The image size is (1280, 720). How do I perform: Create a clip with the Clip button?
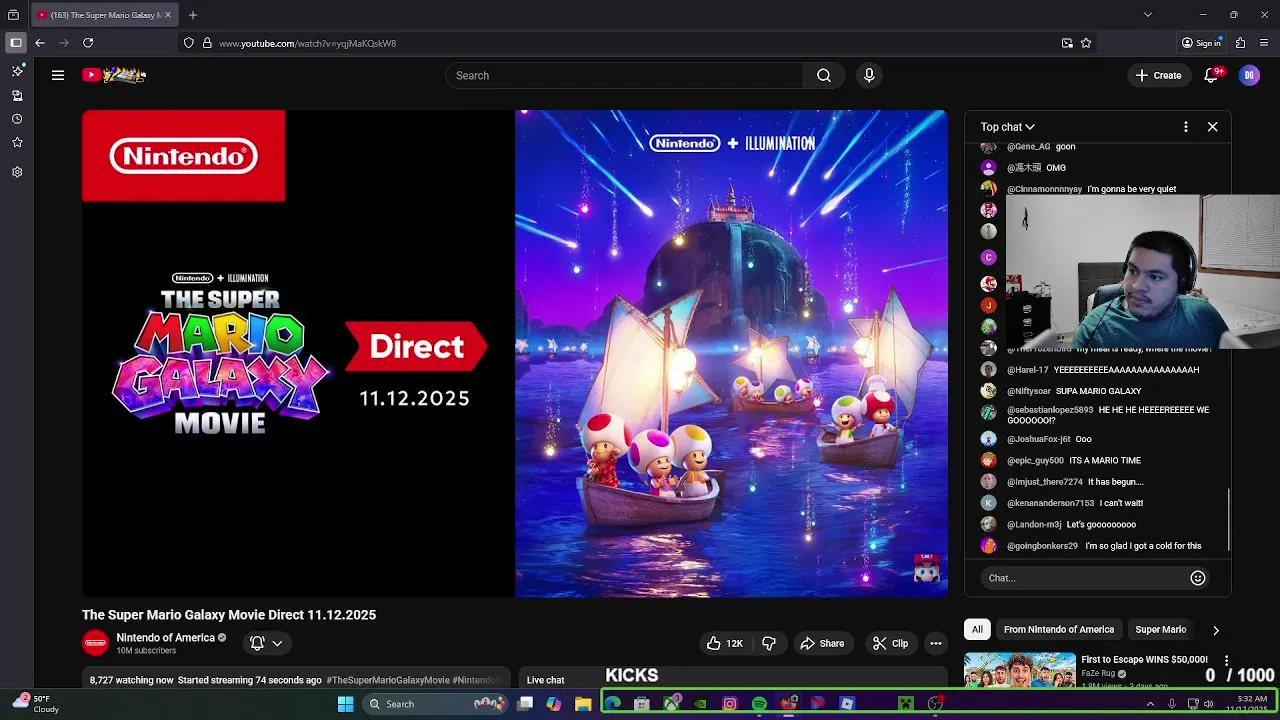coord(890,643)
